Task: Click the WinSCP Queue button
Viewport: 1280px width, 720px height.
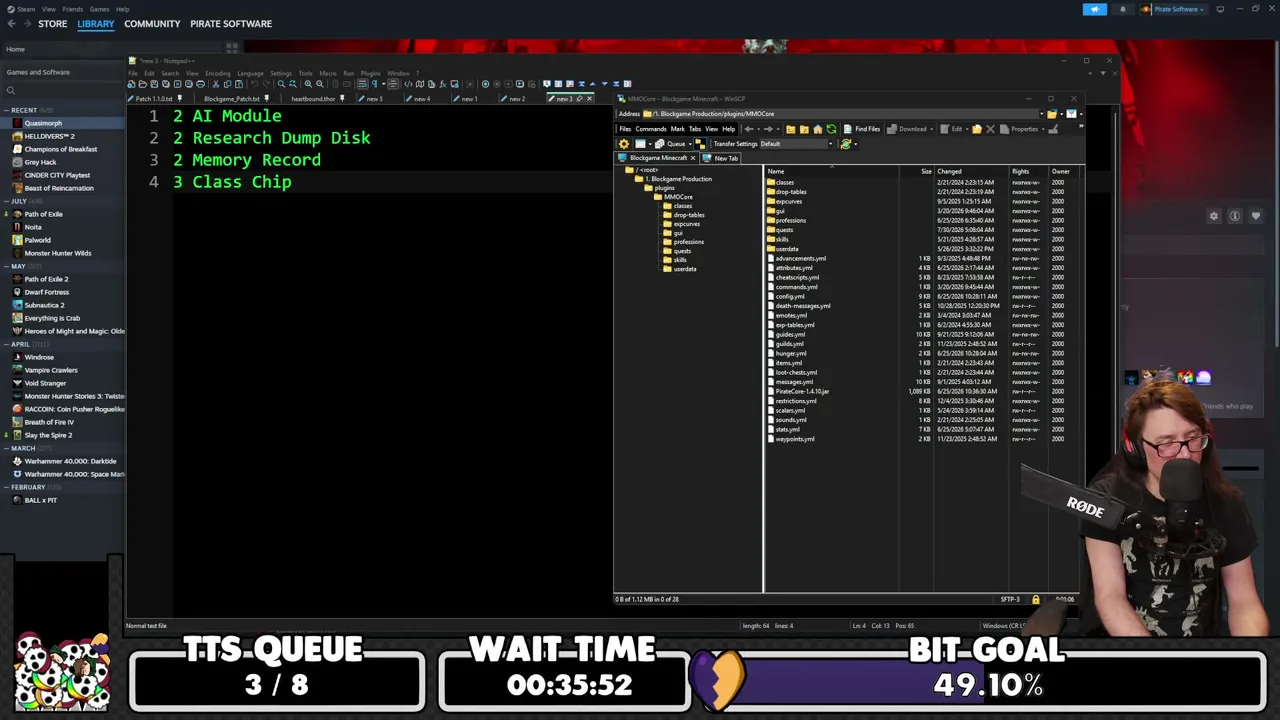Action: coord(671,143)
